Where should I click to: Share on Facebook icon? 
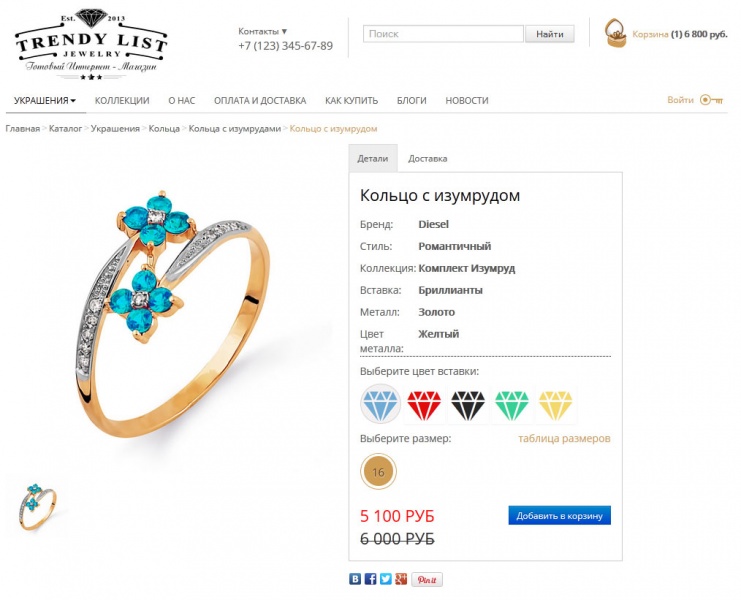point(370,579)
